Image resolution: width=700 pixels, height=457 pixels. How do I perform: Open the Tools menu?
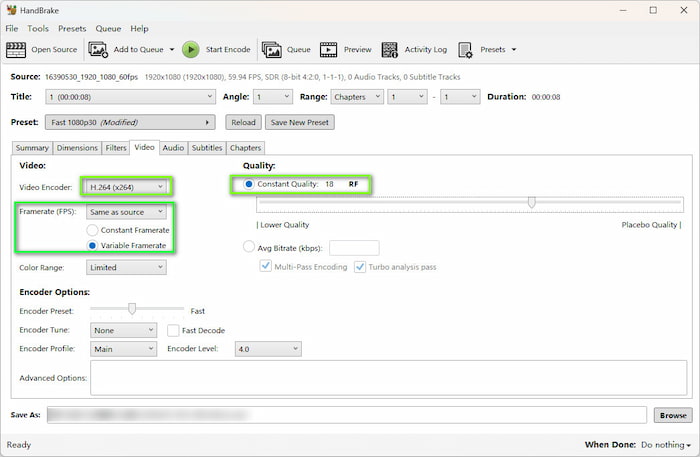click(38, 29)
